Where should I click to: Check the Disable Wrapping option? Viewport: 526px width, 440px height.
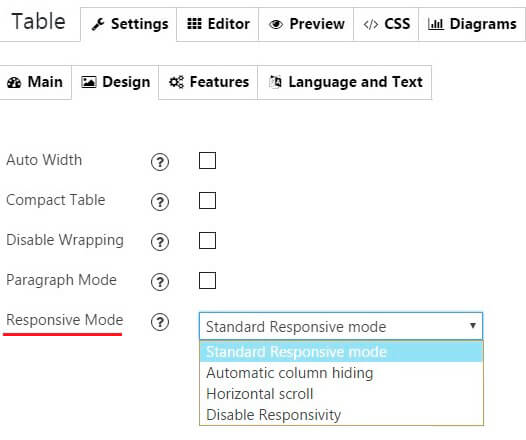click(207, 240)
